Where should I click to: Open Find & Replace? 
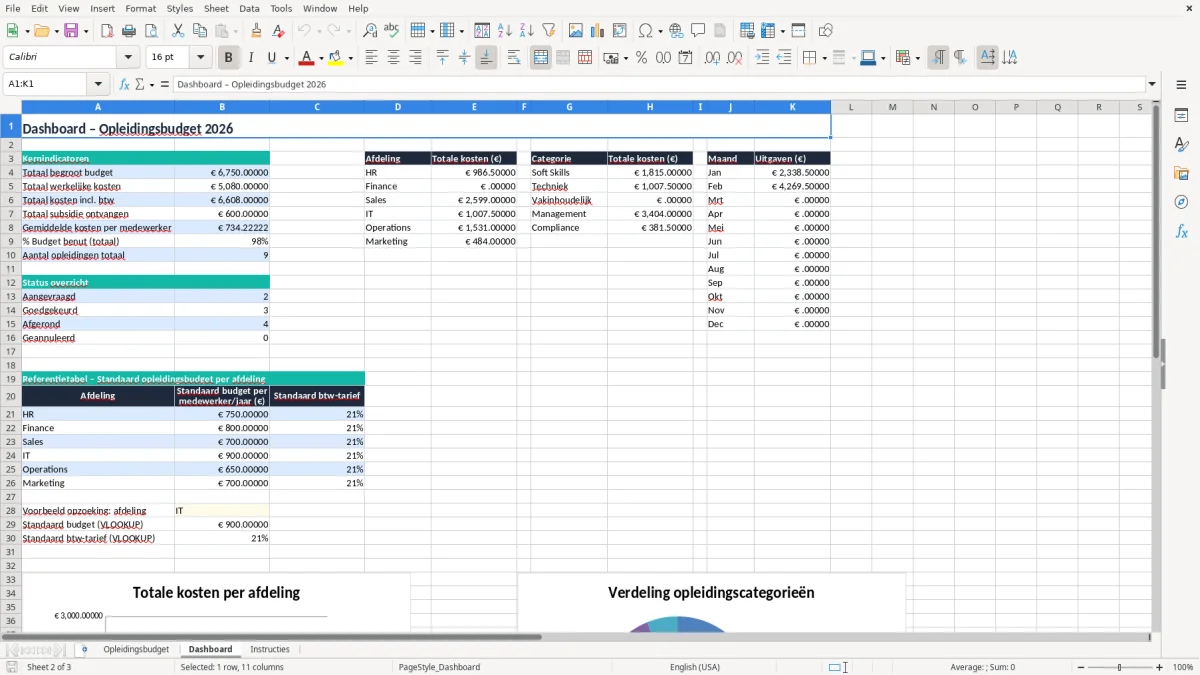pyautogui.click(x=370, y=31)
